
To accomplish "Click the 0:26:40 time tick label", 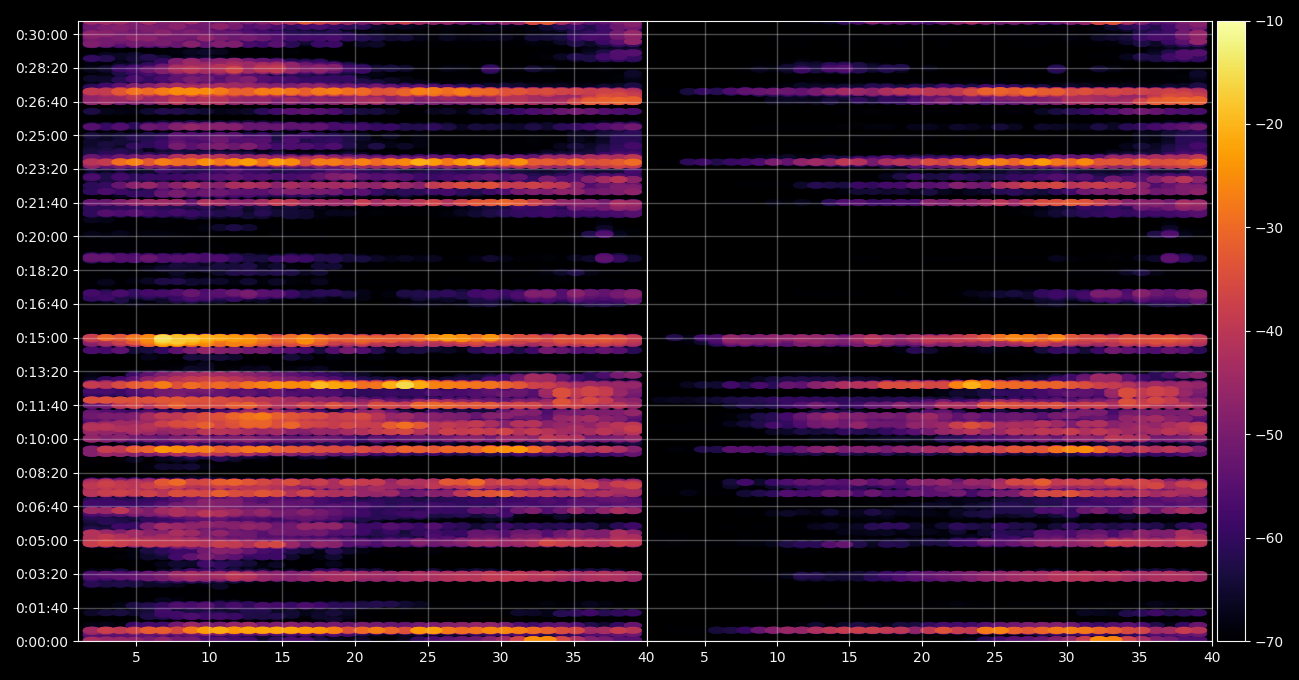I will [42, 102].
